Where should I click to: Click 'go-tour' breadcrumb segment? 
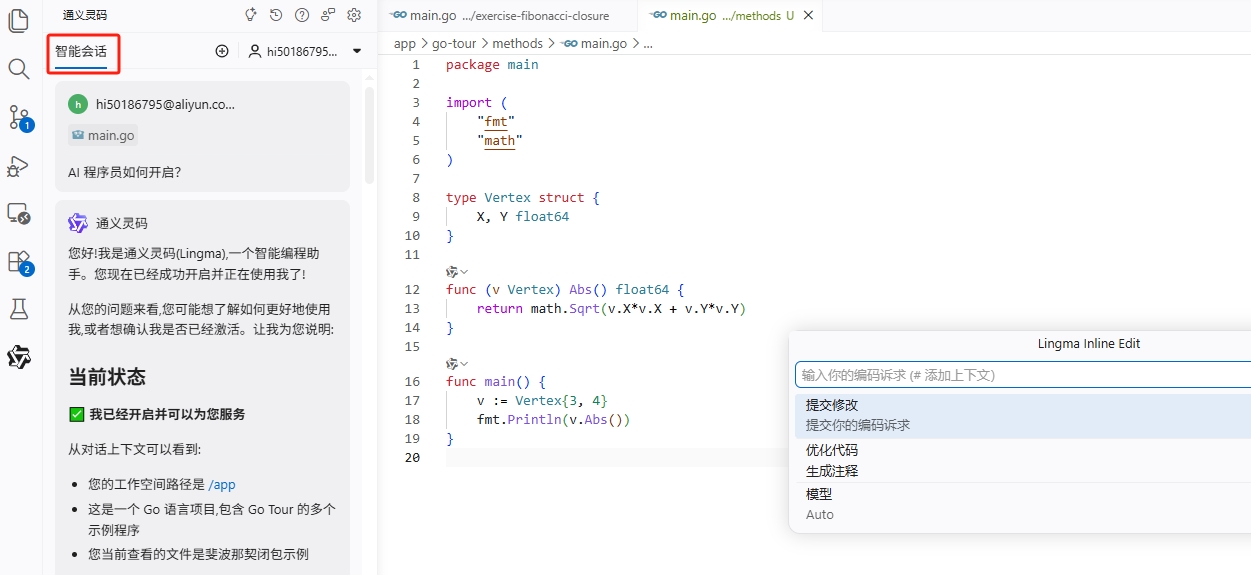point(454,44)
